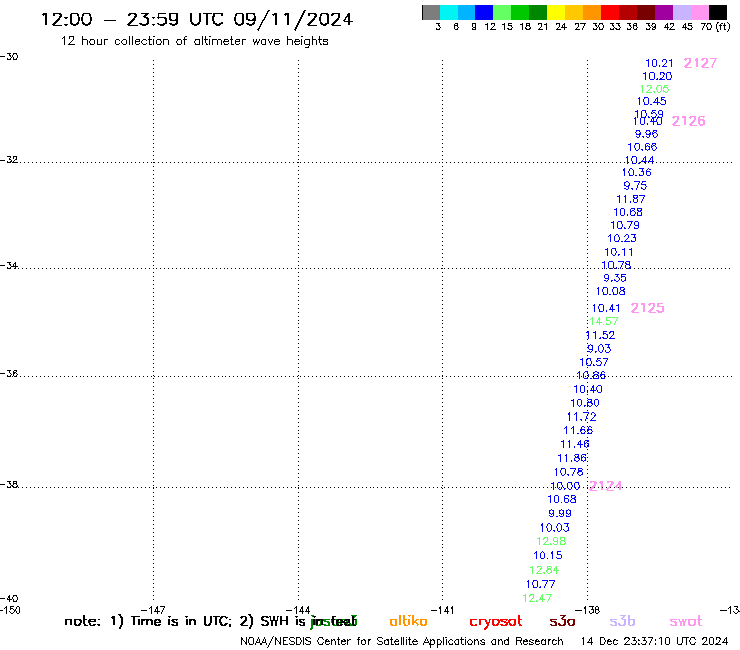Click the green wave height value 12.98
The height and width of the screenshot is (650, 740).
click(x=551, y=541)
